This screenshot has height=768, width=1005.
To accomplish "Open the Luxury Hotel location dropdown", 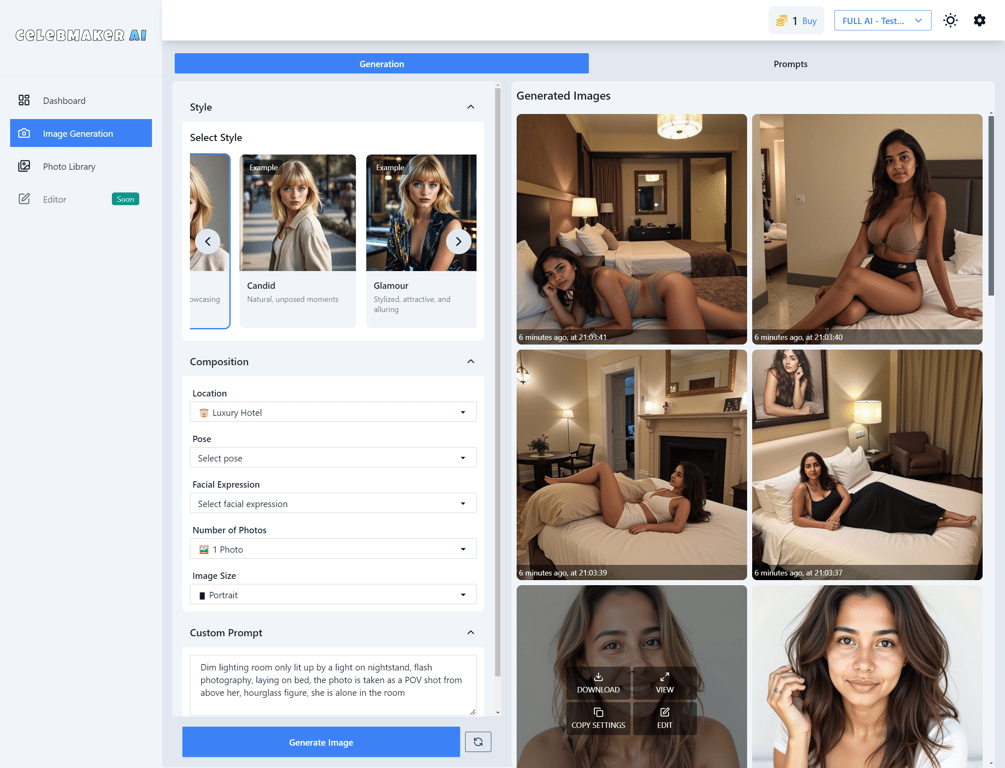I will pyautogui.click(x=332, y=412).
